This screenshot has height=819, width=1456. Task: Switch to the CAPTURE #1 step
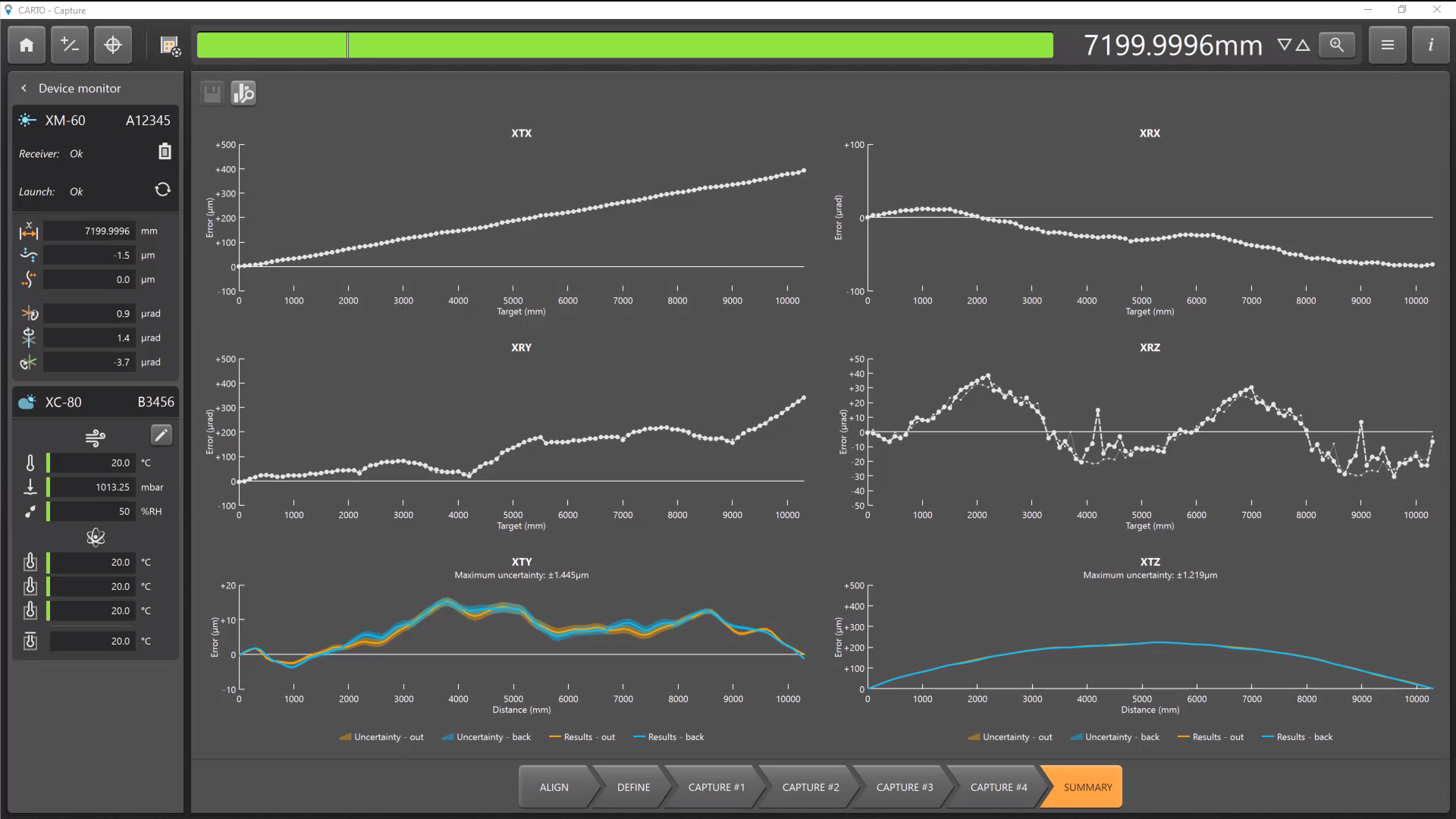tap(716, 787)
